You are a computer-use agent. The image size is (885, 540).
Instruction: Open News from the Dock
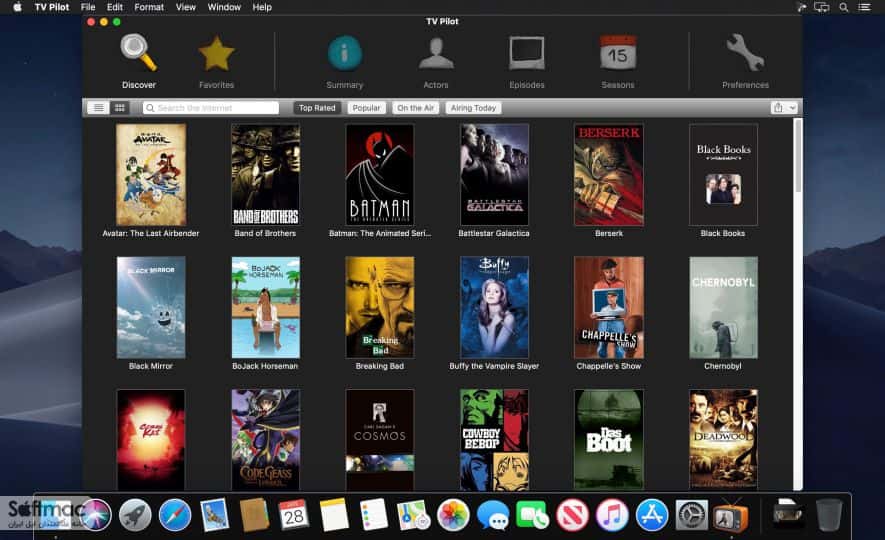(x=572, y=515)
